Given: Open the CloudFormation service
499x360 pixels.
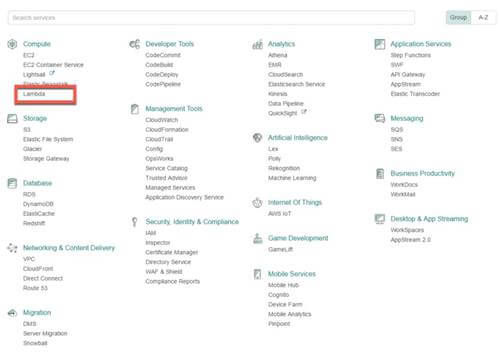Looking at the screenshot, I should click(167, 130).
